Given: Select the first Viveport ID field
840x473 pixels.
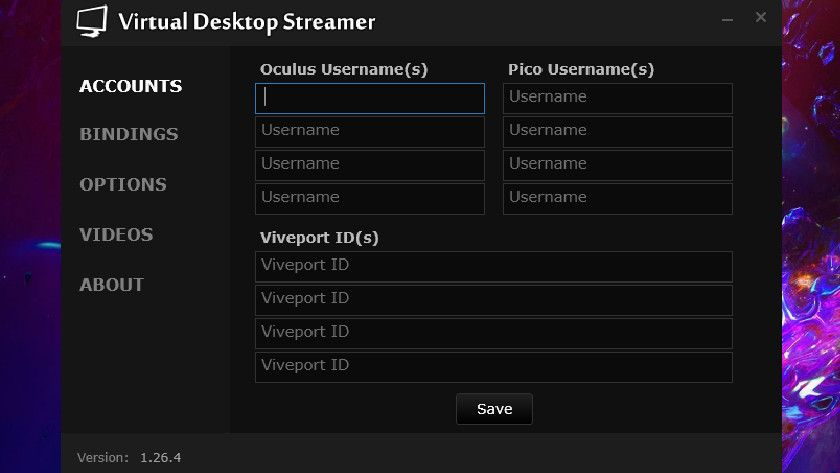Looking at the screenshot, I should pyautogui.click(x=493, y=266).
